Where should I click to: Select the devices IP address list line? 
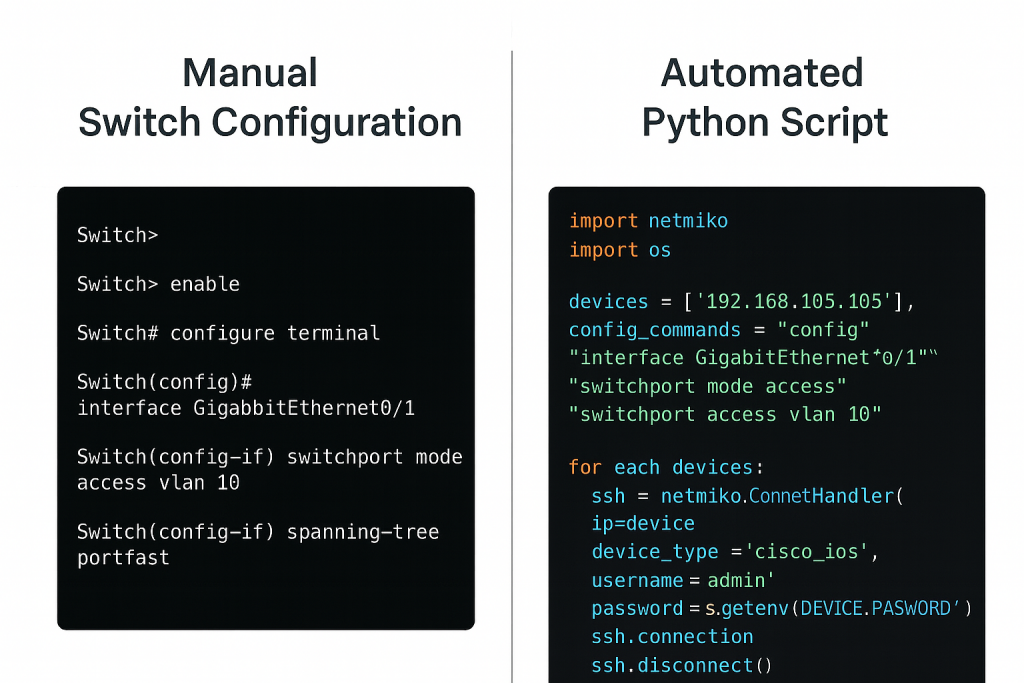742,302
